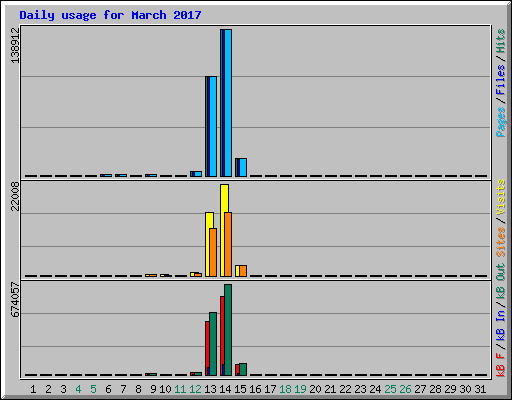Click day label 9 on the axis
This screenshot has width=512, height=400.
(153, 389)
